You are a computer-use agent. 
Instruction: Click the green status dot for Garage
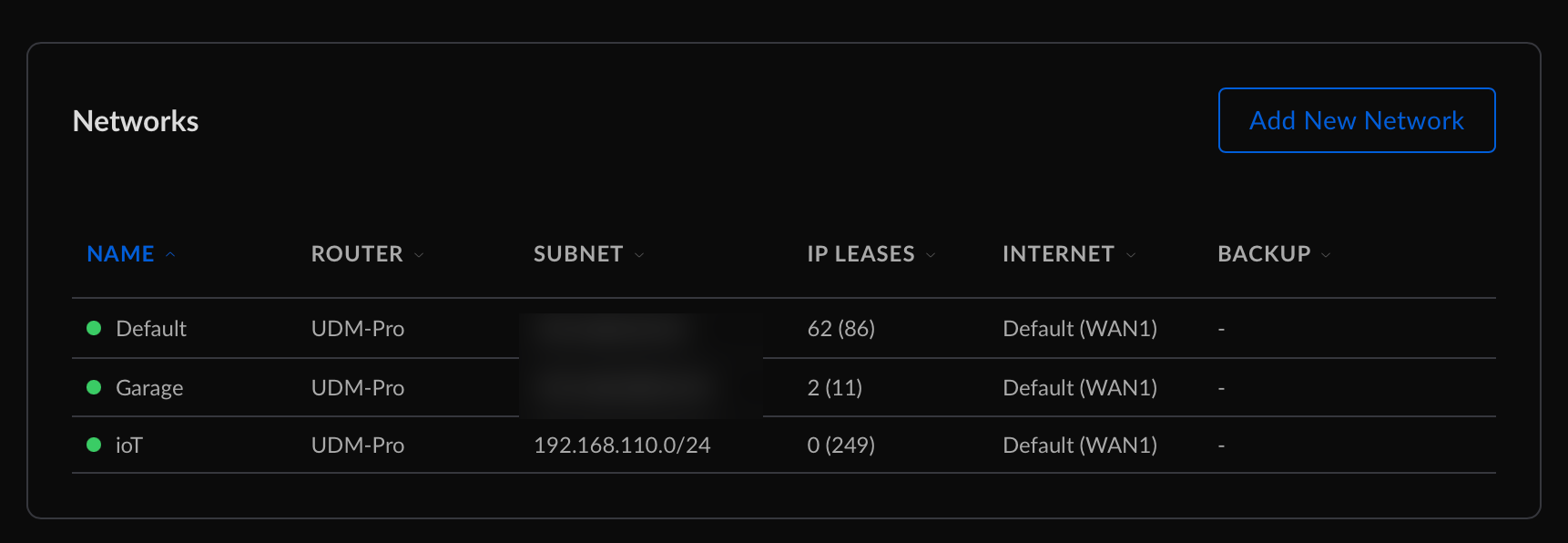(x=94, y=387)
